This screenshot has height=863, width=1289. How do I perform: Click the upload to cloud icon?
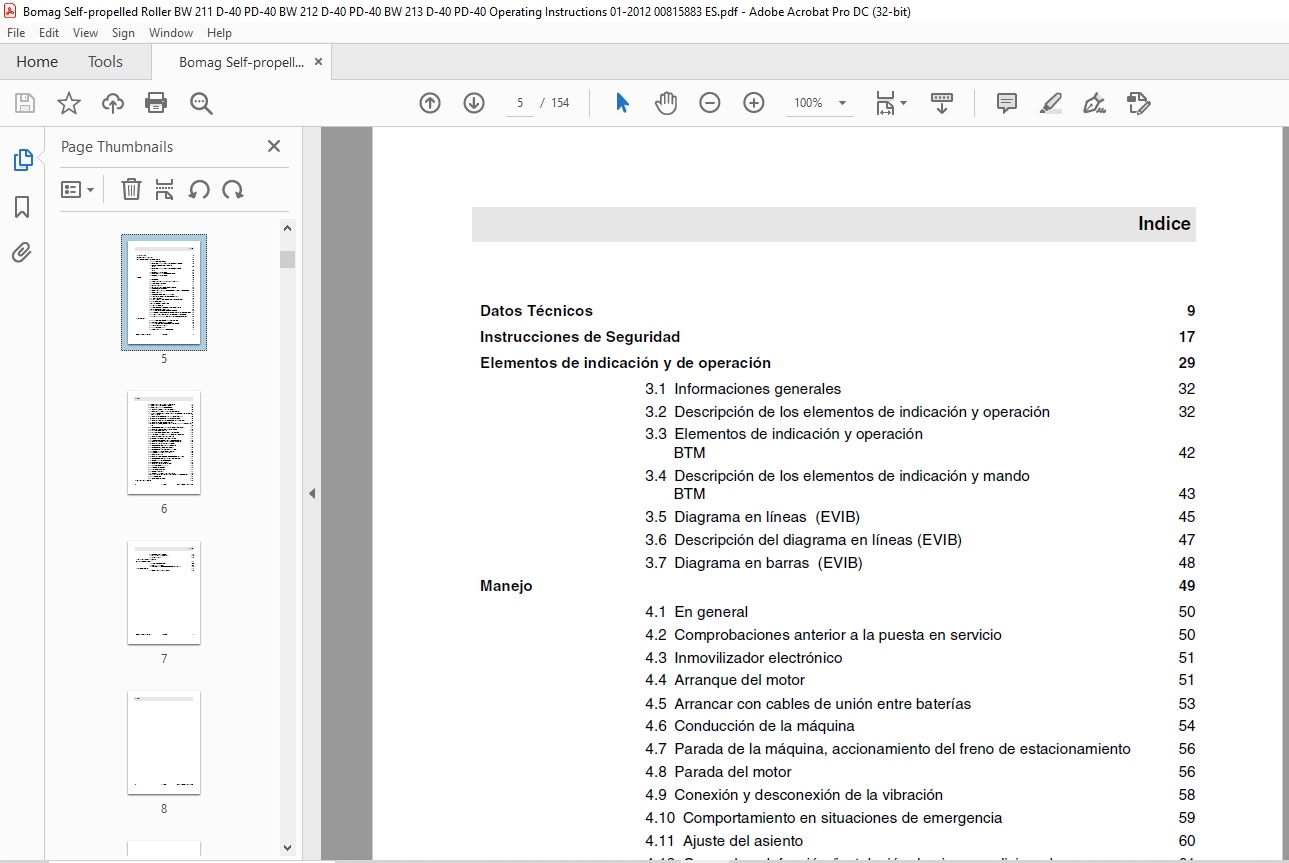tap(112, 103)
